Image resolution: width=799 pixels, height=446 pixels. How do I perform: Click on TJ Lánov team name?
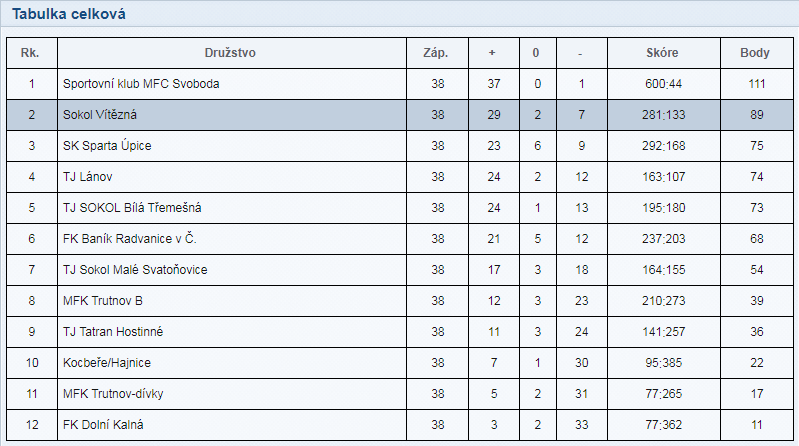click(x=88, y=177)
